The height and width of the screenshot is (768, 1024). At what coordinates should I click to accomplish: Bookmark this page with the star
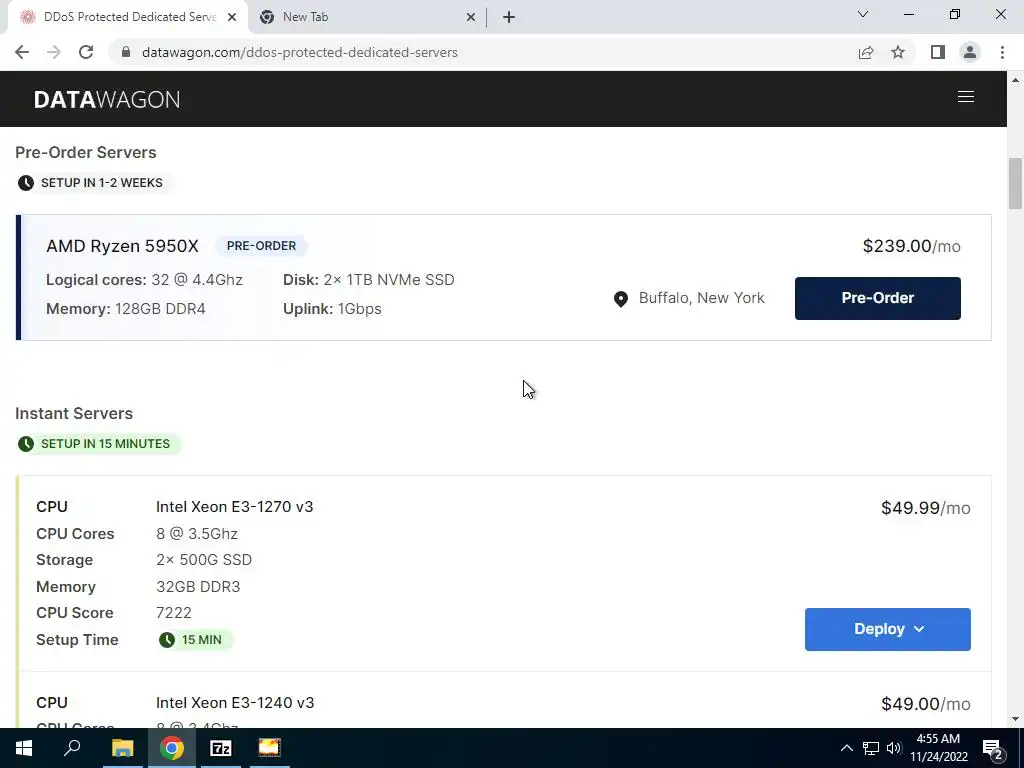898,52
